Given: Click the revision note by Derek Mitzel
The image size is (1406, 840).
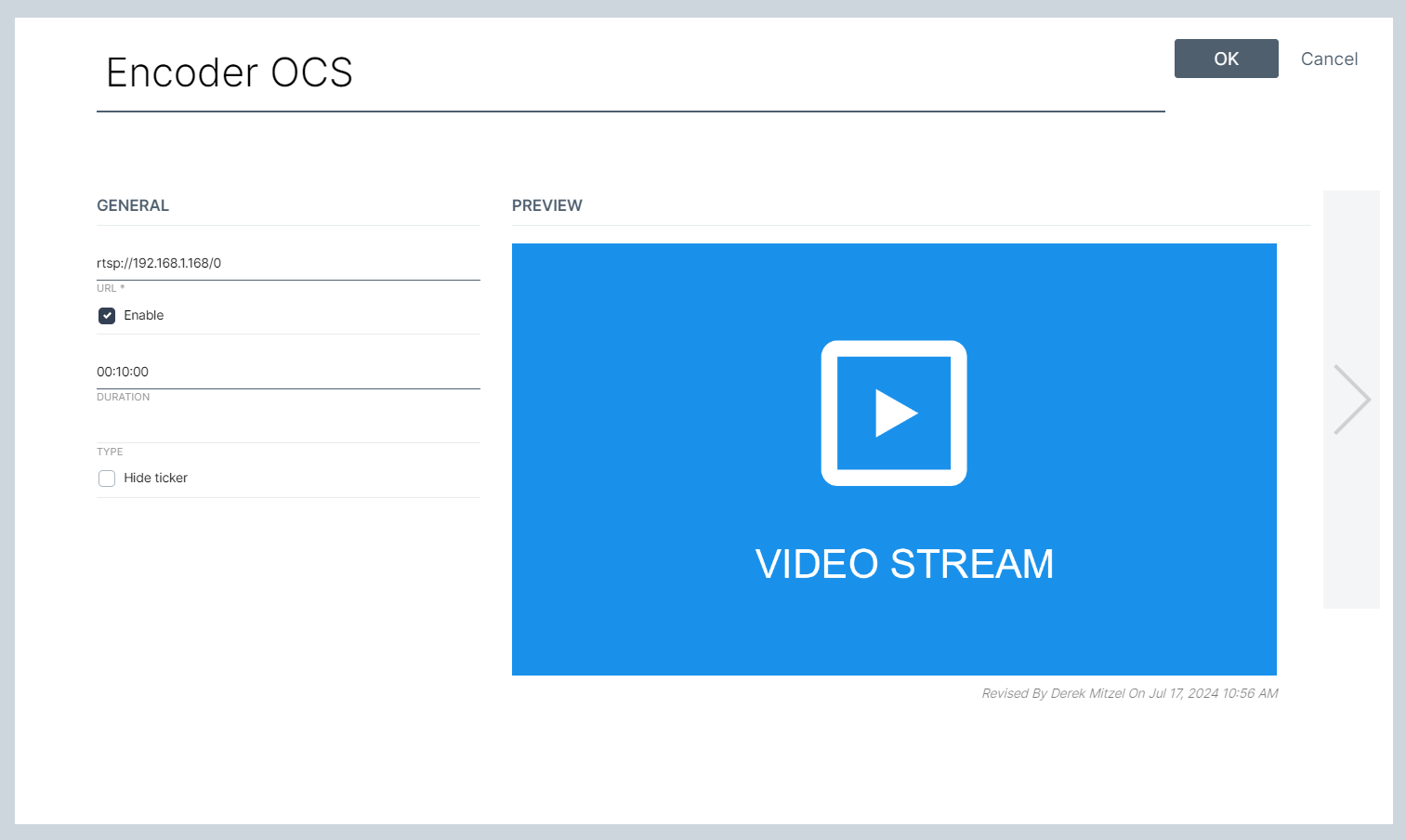Looking at the screenshot, I should click(x=1130, y=693).
